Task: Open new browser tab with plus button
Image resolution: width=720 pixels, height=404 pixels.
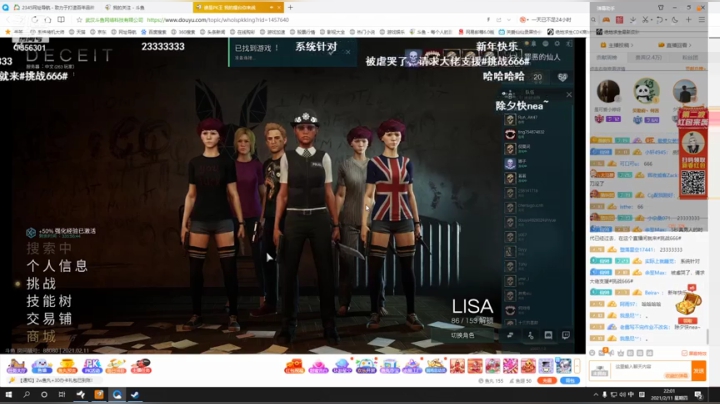Action: (x=290, y=7)
